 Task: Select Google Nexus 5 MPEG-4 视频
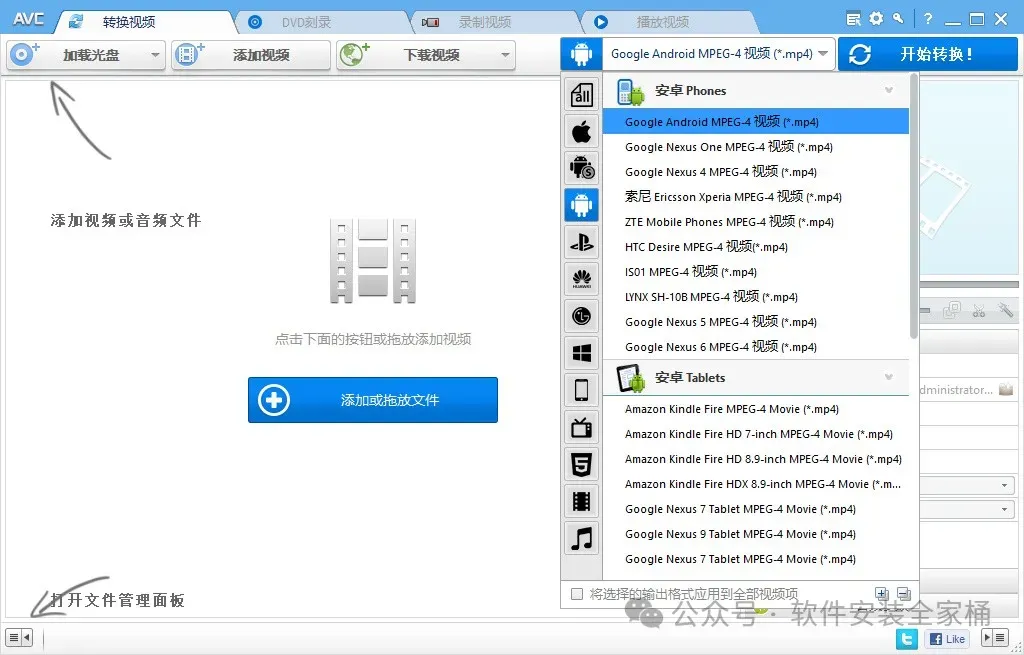[x=756, y=322]
